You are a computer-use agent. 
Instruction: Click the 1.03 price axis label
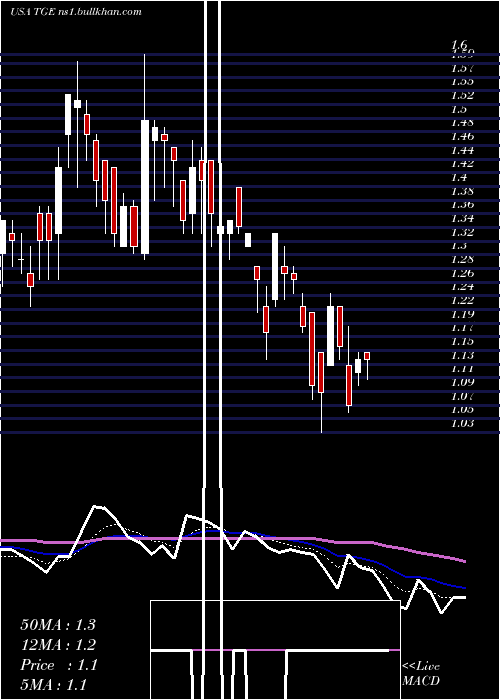pyautogui.click(x=462, y=424)
